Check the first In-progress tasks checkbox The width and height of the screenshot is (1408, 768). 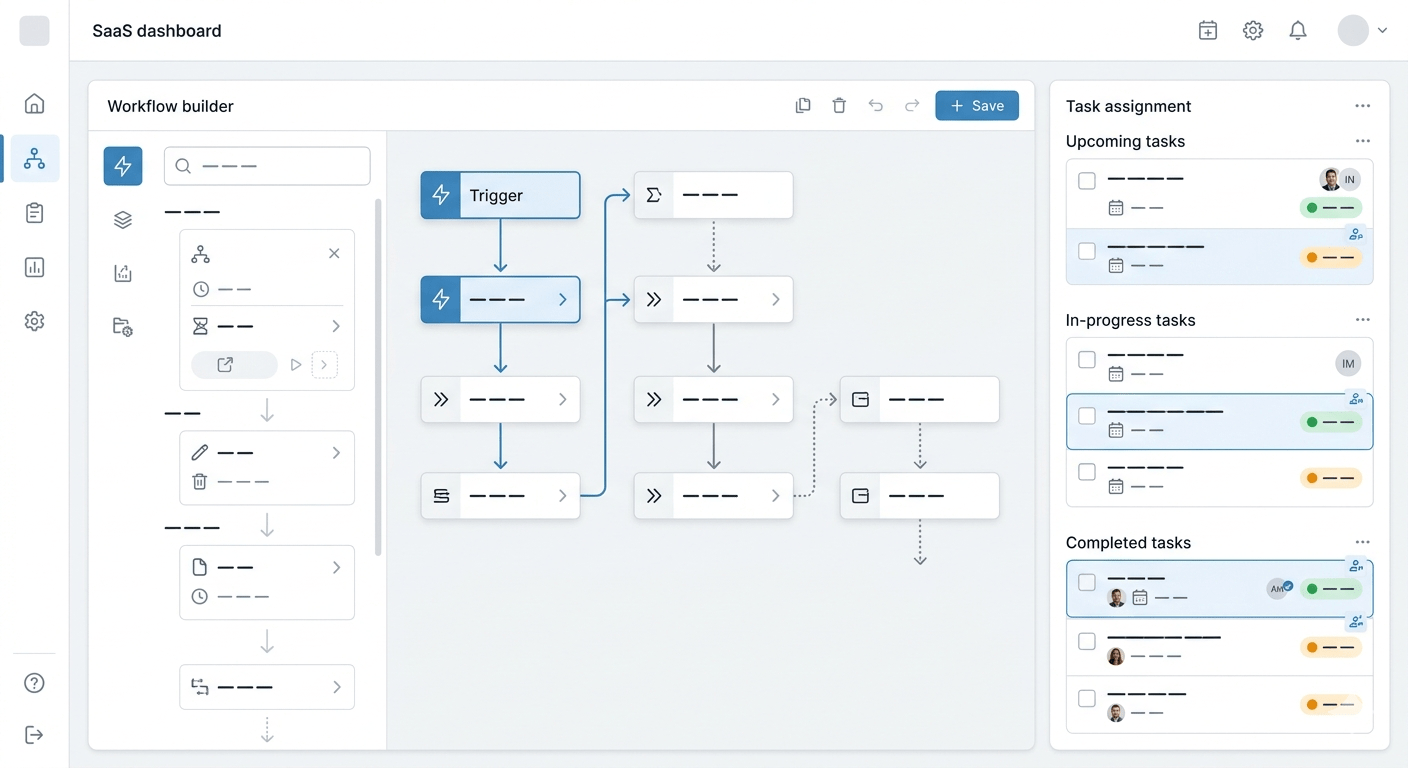(1087, 360)
